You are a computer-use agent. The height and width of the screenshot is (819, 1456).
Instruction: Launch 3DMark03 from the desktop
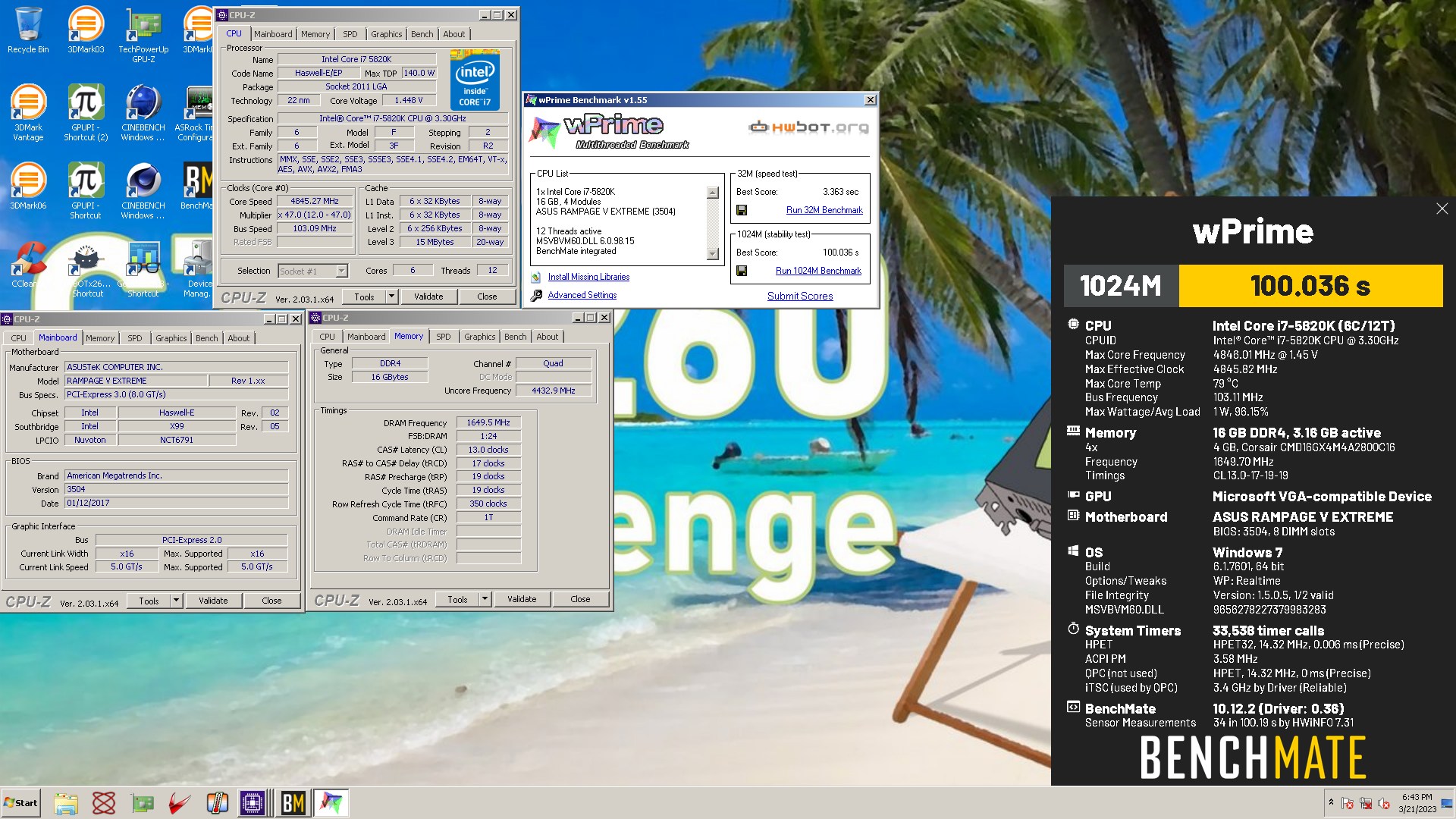pyautogui.click(x=86, y=30)
